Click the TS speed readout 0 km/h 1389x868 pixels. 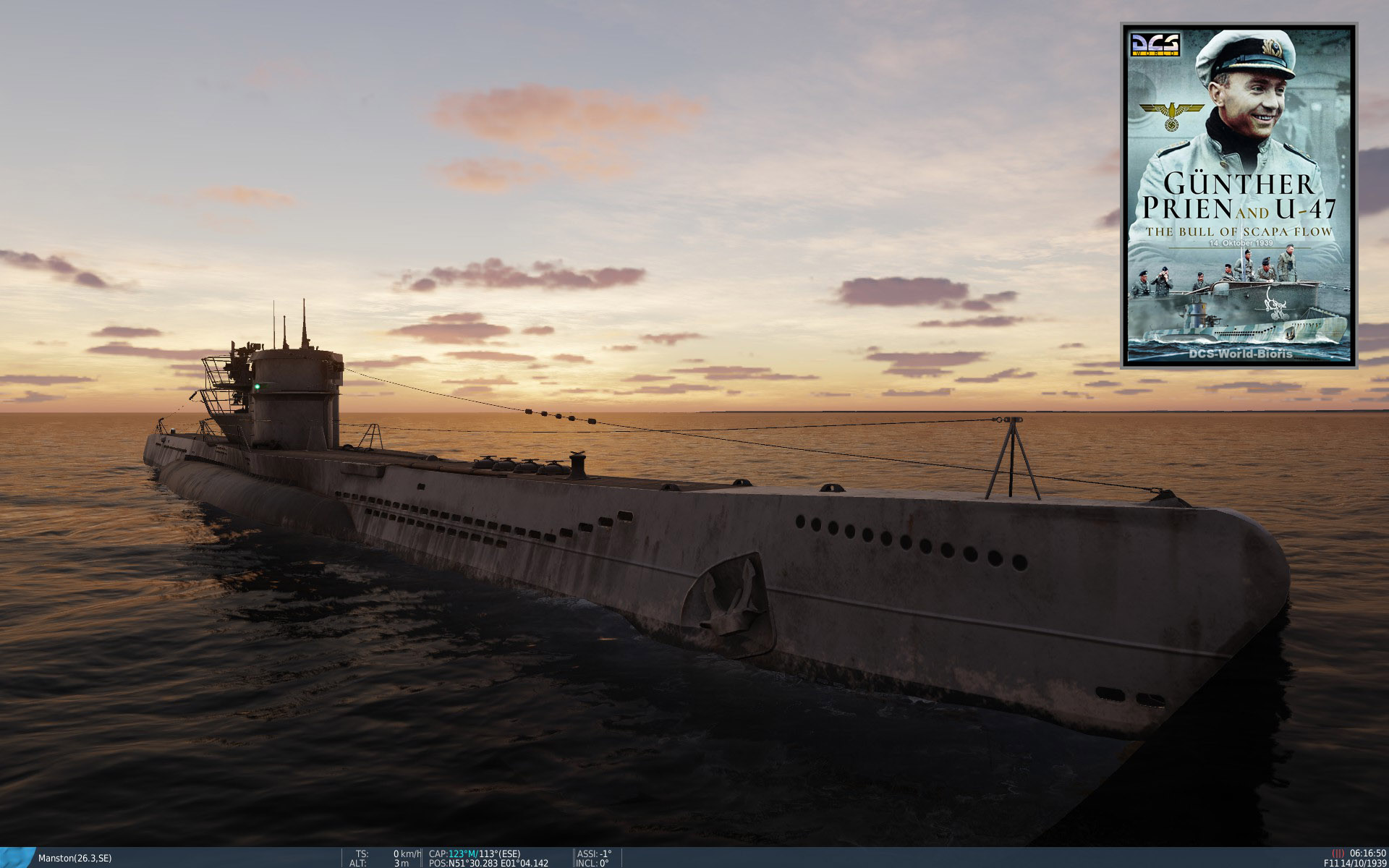407,854
